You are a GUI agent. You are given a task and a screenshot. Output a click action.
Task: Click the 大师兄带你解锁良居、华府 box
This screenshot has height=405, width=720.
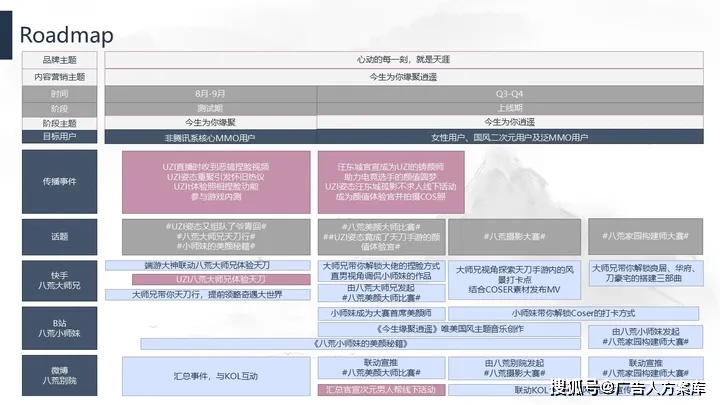pyautogui.click(x=645, y=273)
